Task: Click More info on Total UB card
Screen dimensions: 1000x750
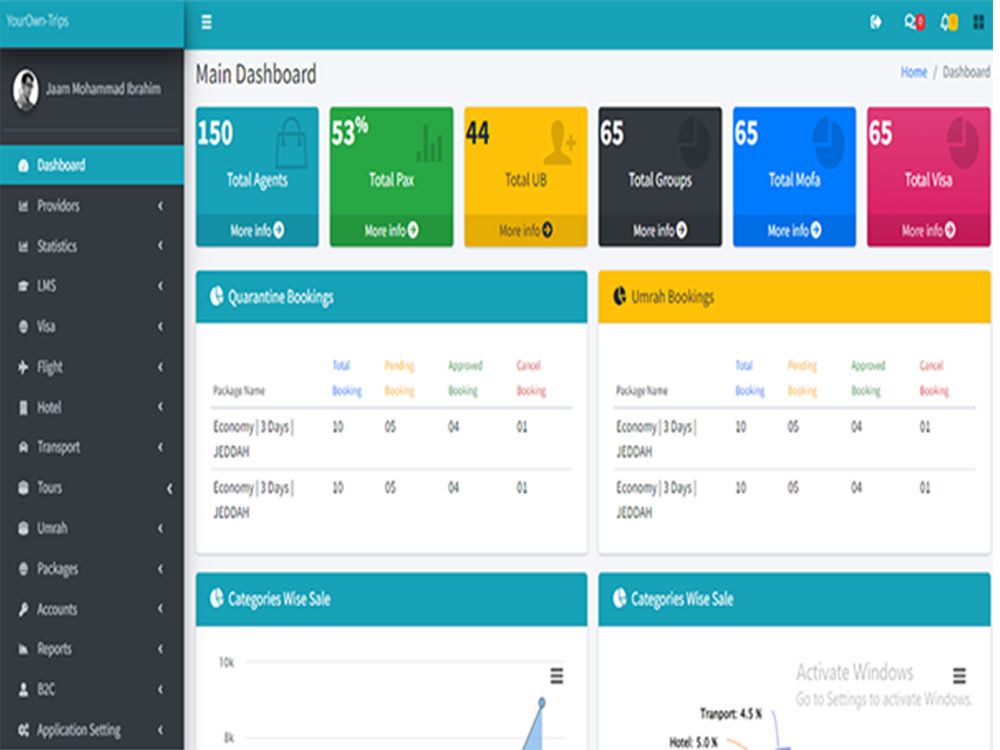Action: 526,230
